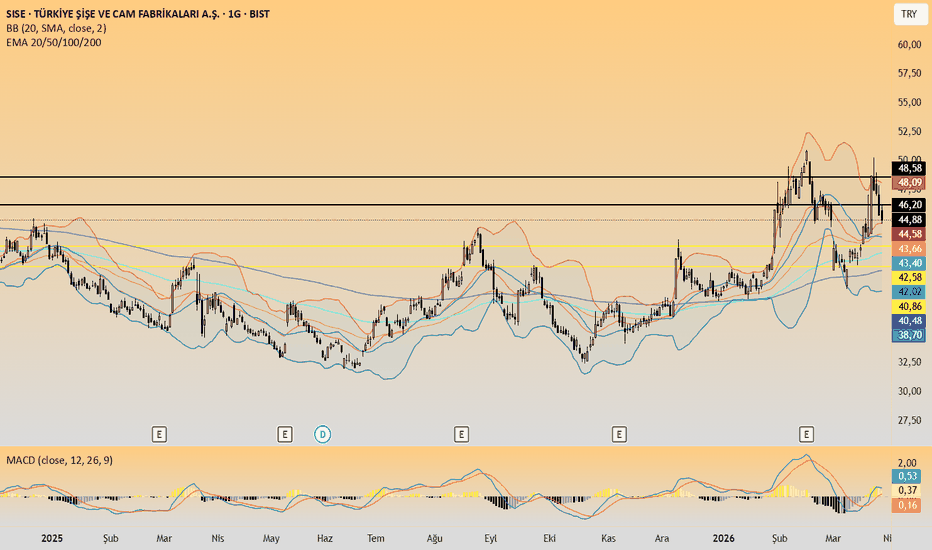The width and height of the screenshot is (932, 550).
Task: Click the blue 43,40 price label
Action: [x=909, y=263]
